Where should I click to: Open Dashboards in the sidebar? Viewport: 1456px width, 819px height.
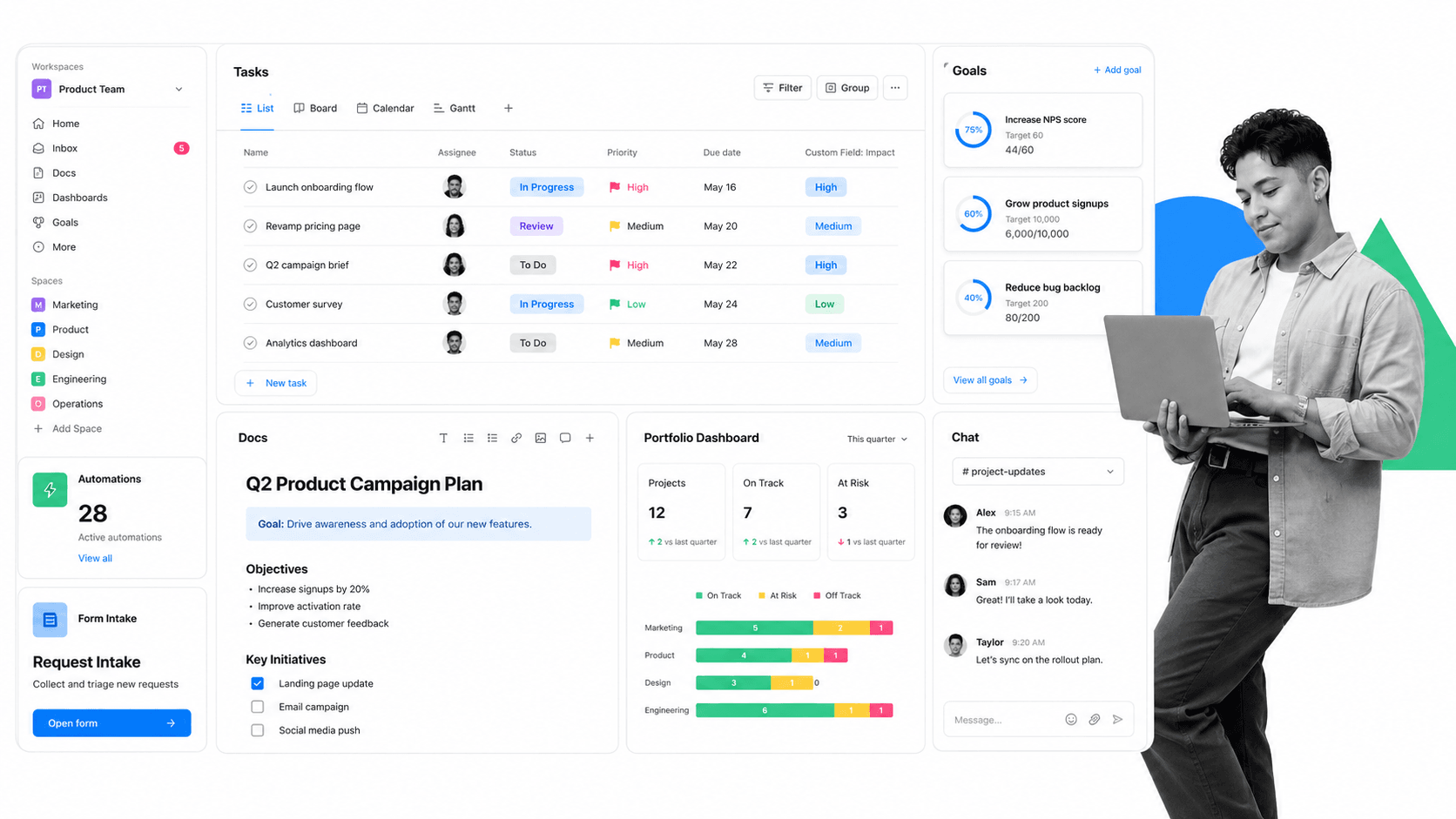pyautogui.click(x=70, y=198)
